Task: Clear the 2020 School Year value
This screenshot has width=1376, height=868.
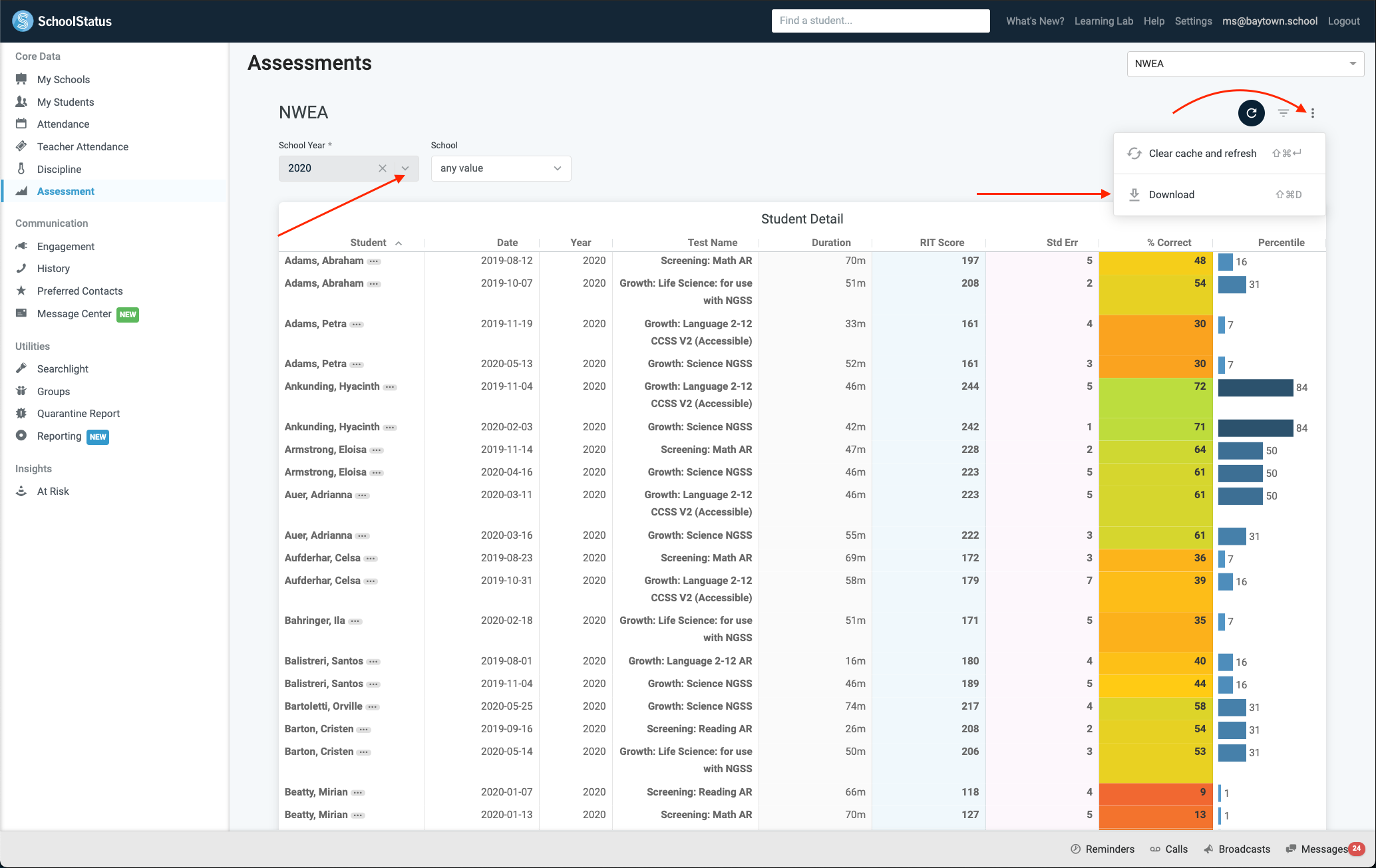Action: click(x=383, y=168)
